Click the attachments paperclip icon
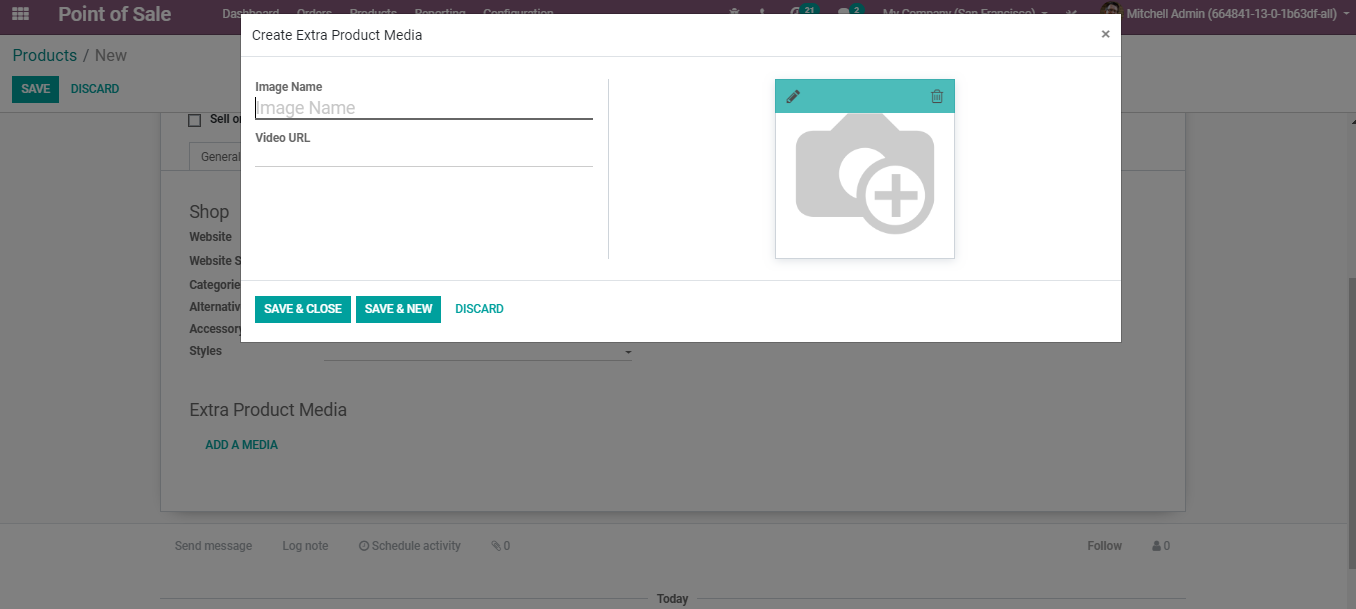 click(500, 546)
